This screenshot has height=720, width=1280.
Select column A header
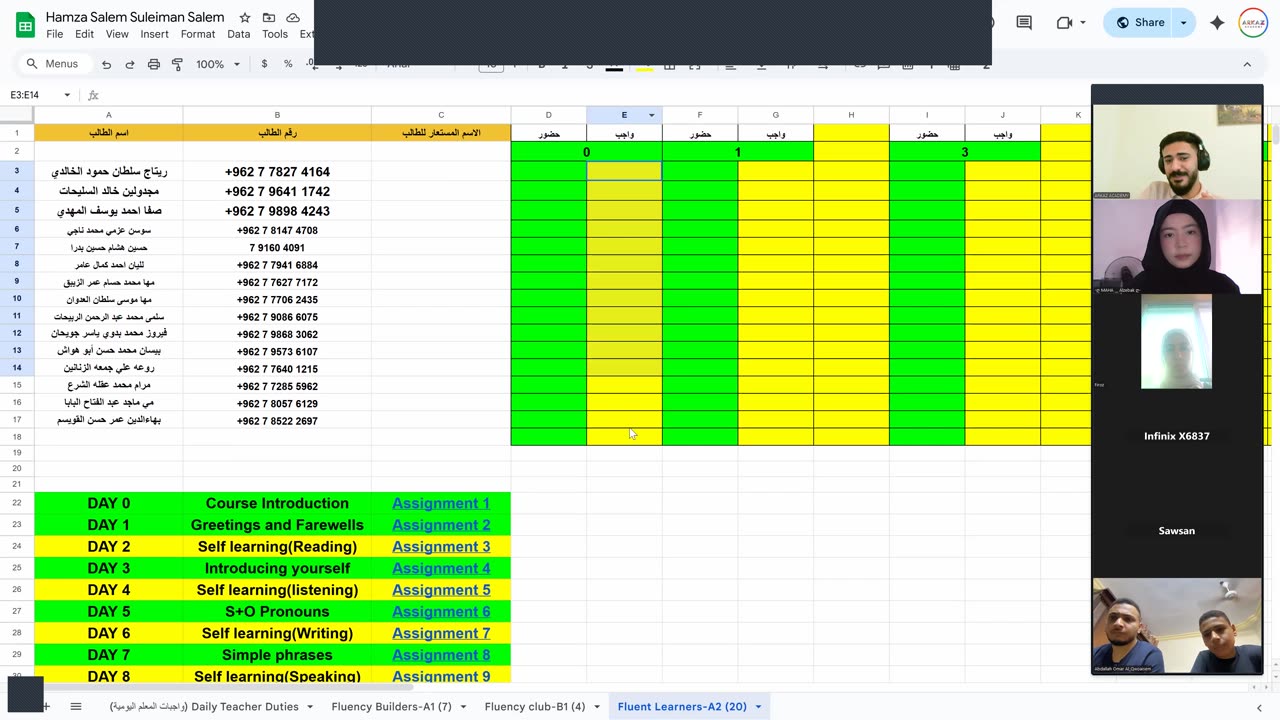(109, 115)
